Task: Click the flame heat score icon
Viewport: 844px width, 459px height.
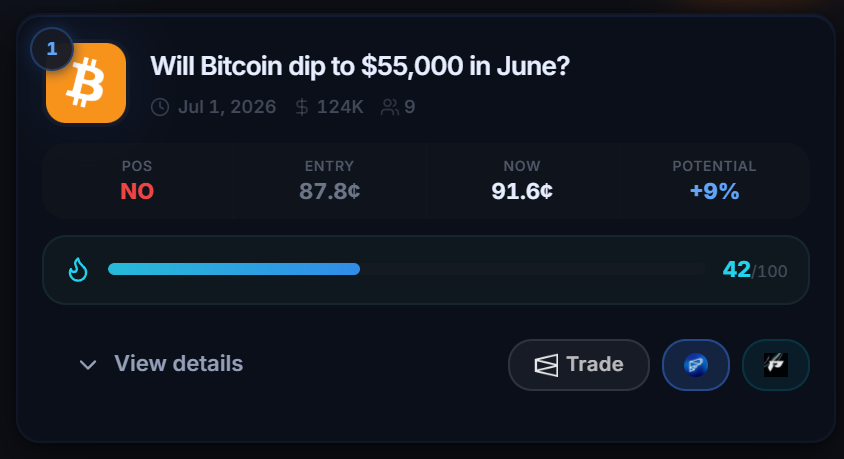Action: click(x=78, y=270)
